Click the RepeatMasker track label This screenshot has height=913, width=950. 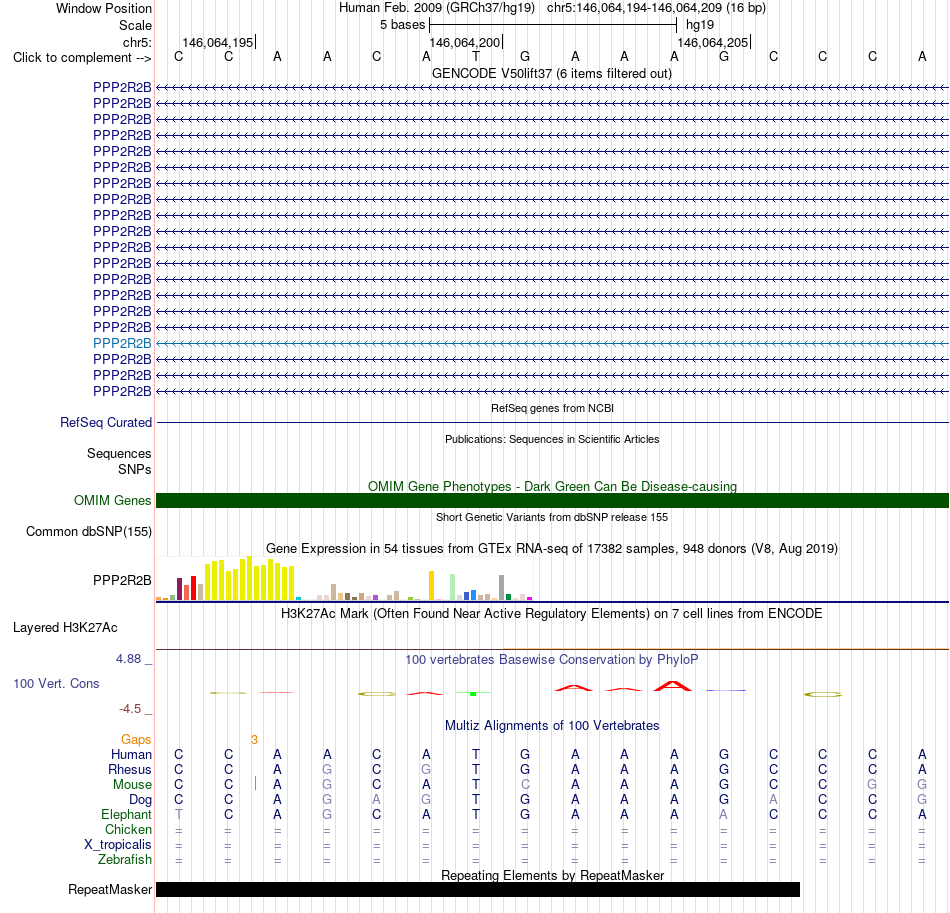pos(110,889)
